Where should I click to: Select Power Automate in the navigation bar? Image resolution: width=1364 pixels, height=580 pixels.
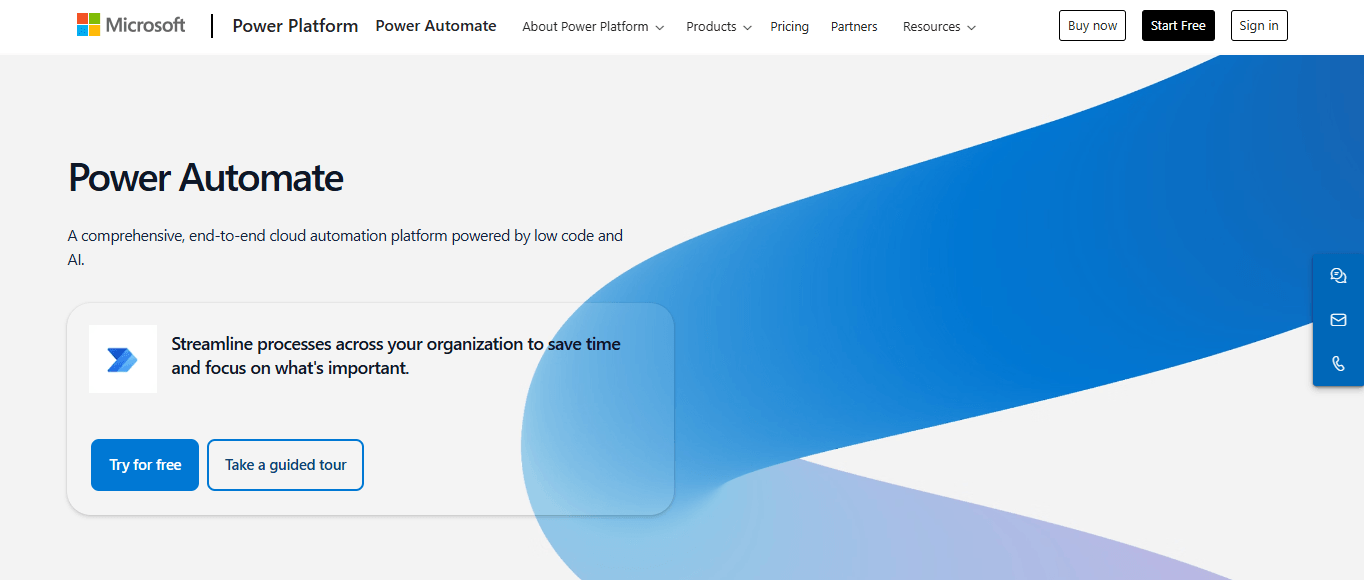[436, 26]
